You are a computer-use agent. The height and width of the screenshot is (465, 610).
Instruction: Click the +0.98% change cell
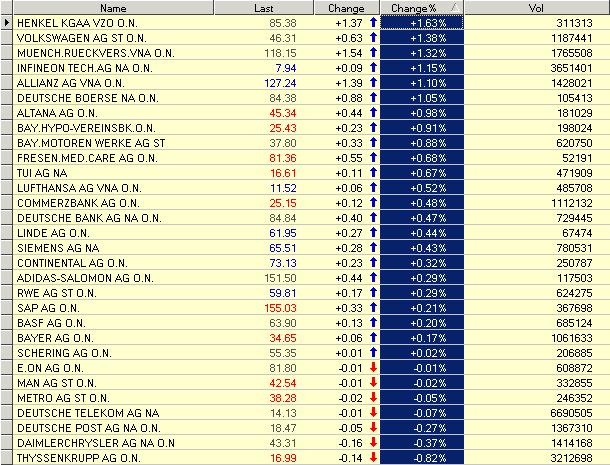[422, 113]
